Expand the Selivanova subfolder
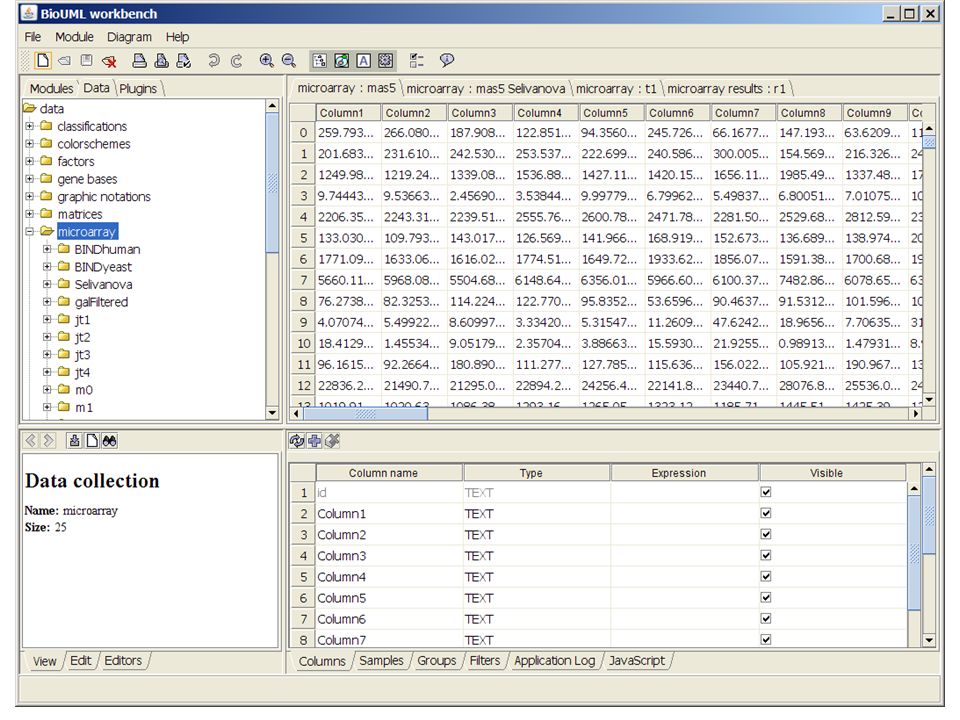Screen dimensions: 960x720 pos(47,284)
